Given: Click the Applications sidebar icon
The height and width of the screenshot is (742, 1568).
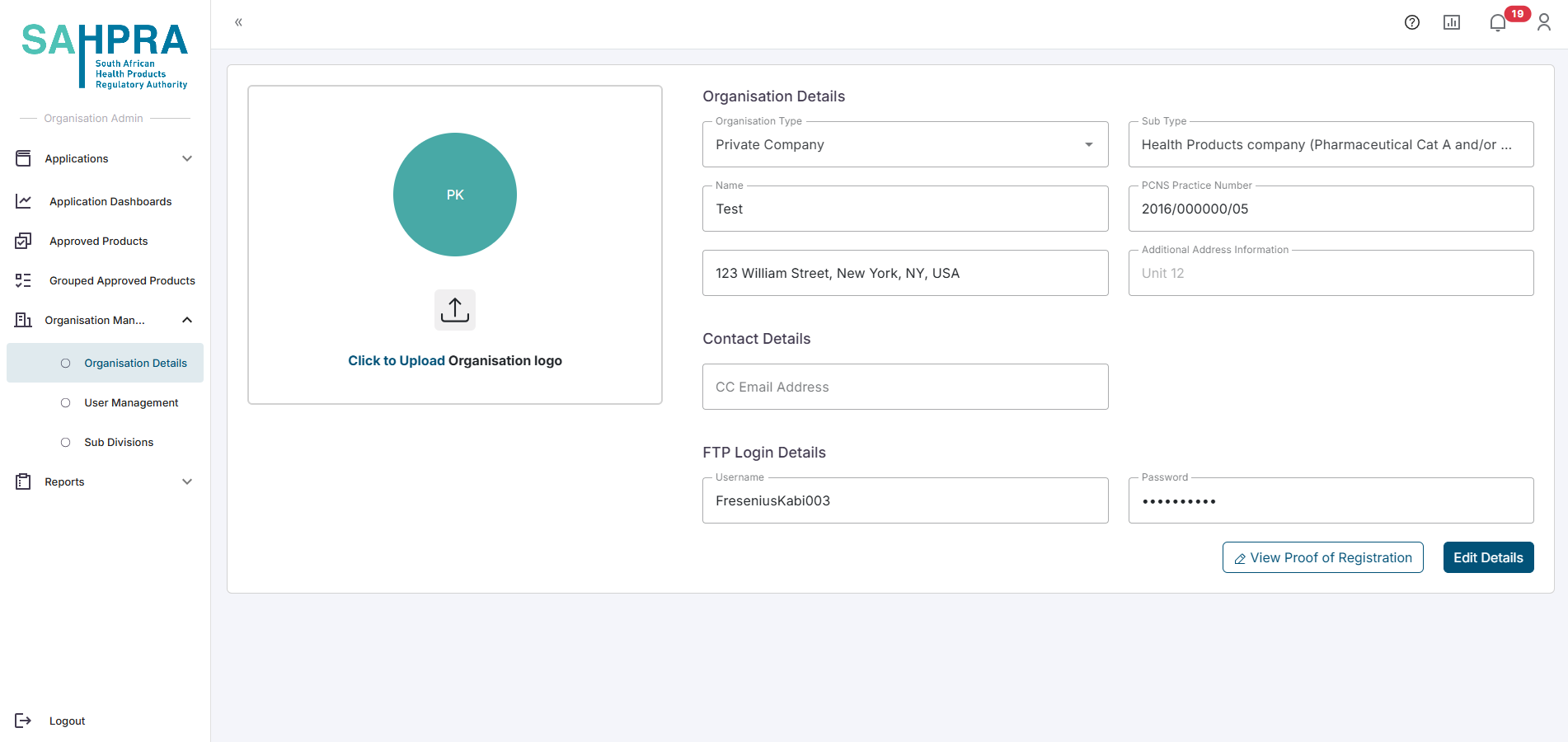Looking at the screenshot, I should (23, 158).
